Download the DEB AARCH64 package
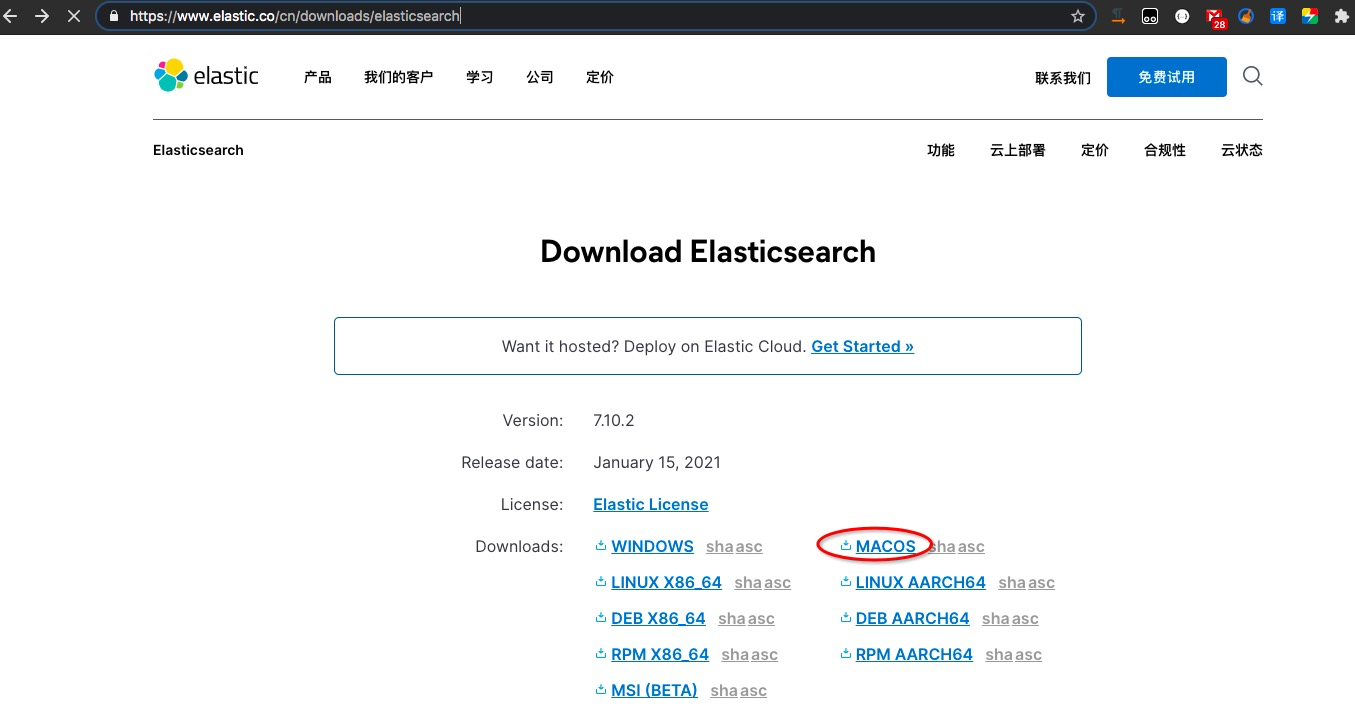The width and height of the screenshot is (1355, 709). [x=913, y=618]
